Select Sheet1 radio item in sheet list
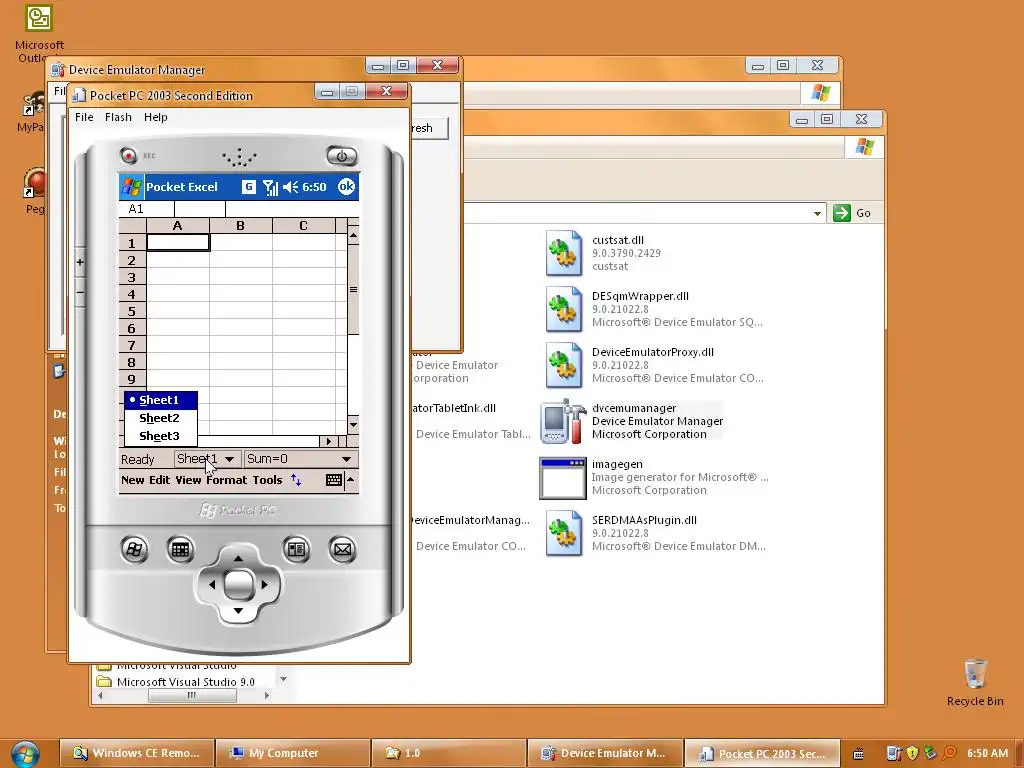Screen dimensions: 1024x768 click(161, 400)
